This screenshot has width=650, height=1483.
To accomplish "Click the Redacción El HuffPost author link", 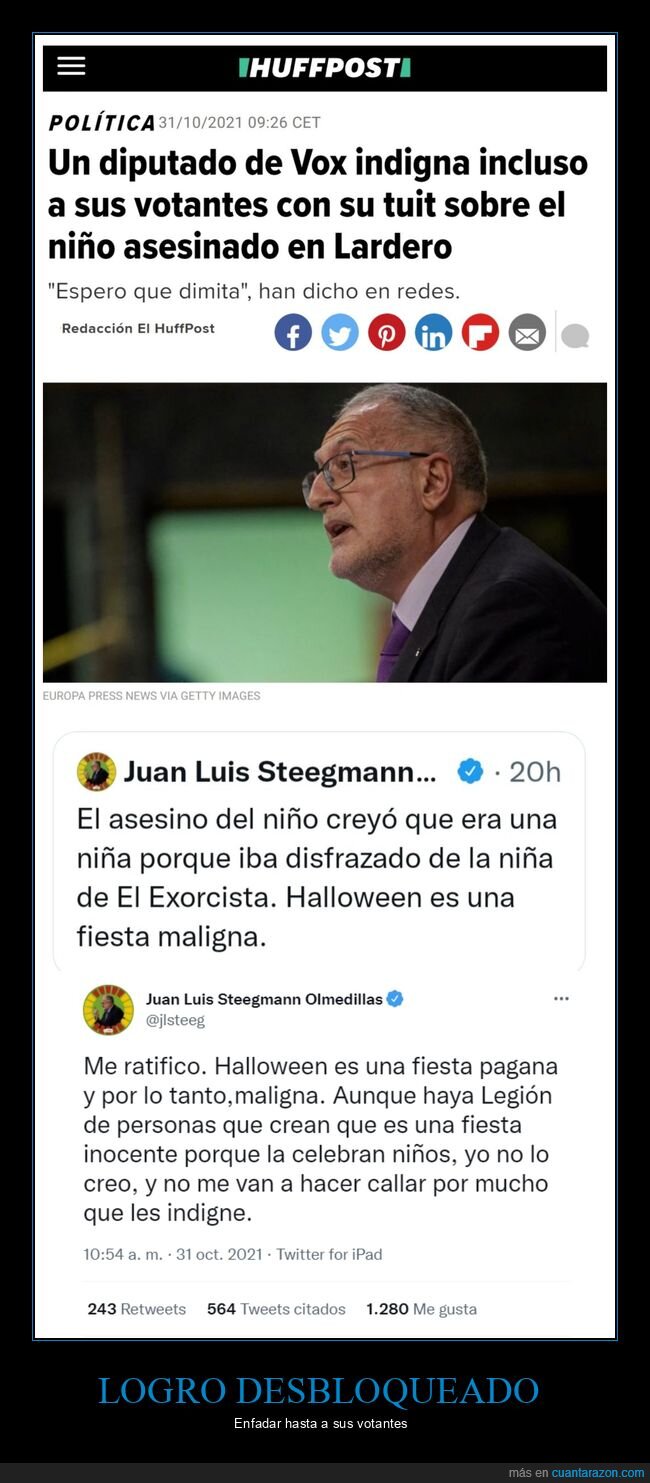I will [138, 328].
